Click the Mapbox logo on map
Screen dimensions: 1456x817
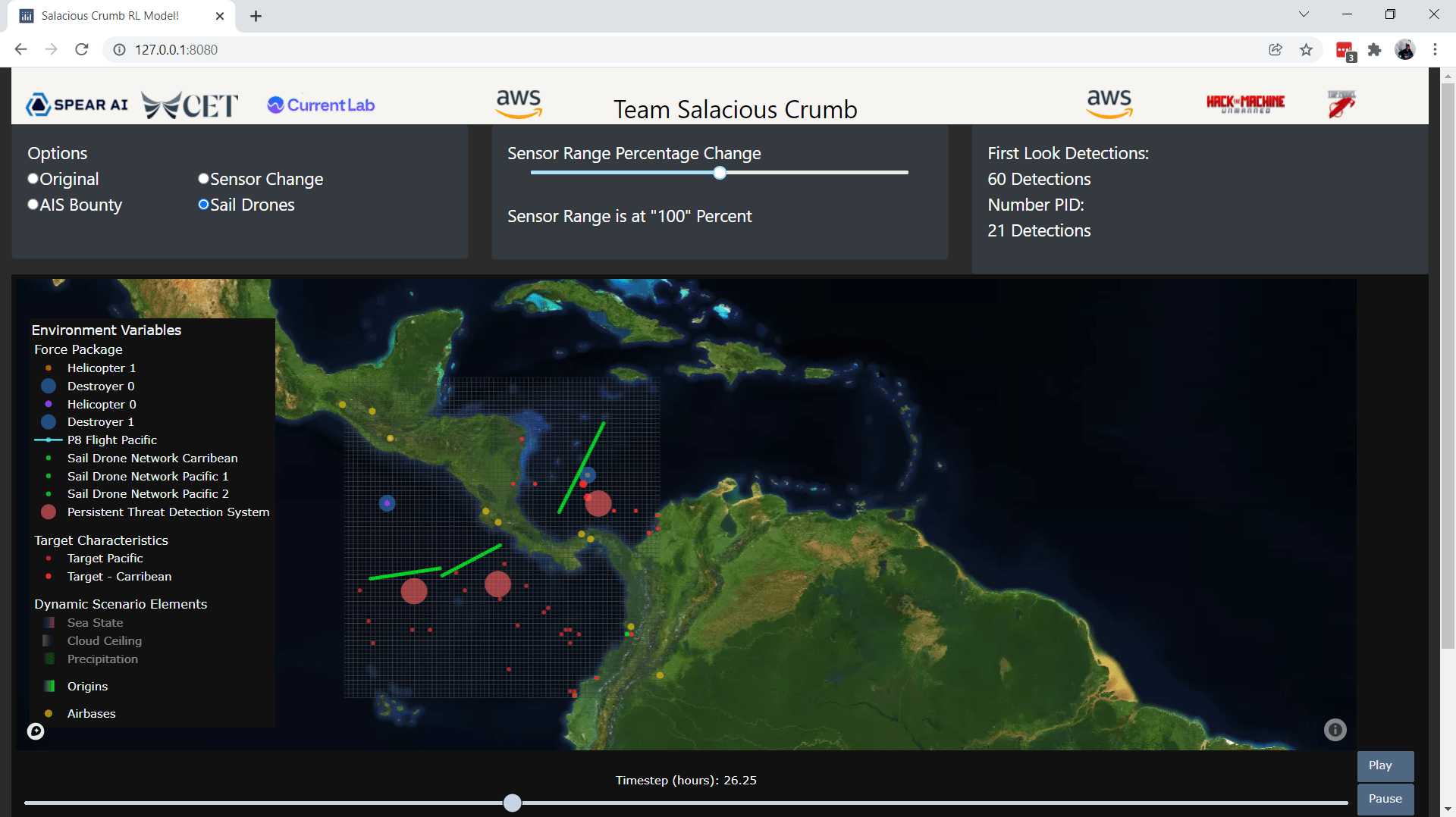pos(36,731)
